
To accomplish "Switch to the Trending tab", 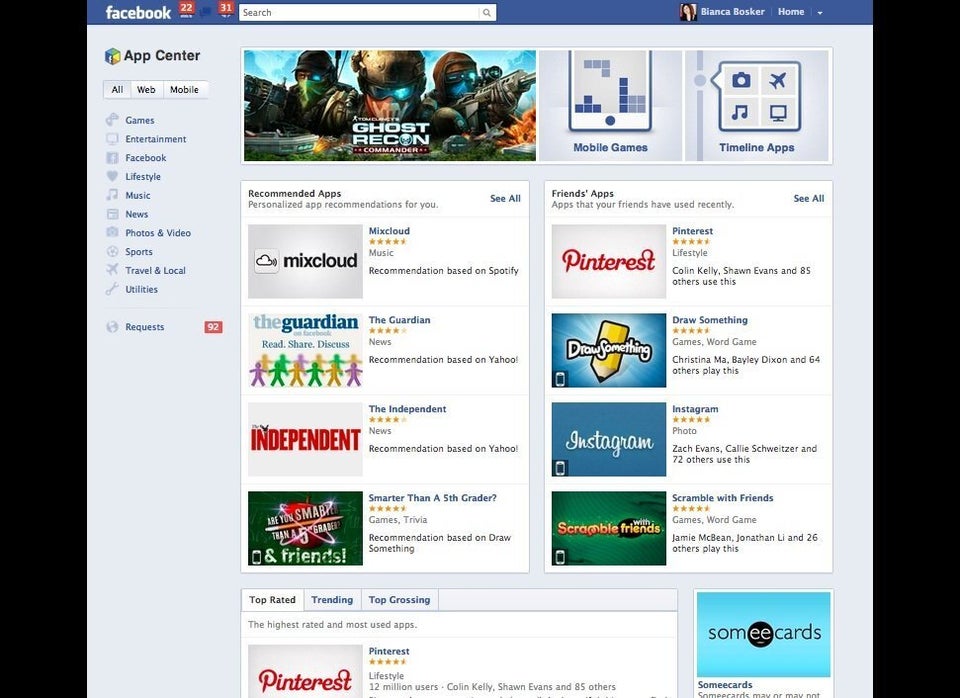I will [332, 600].
